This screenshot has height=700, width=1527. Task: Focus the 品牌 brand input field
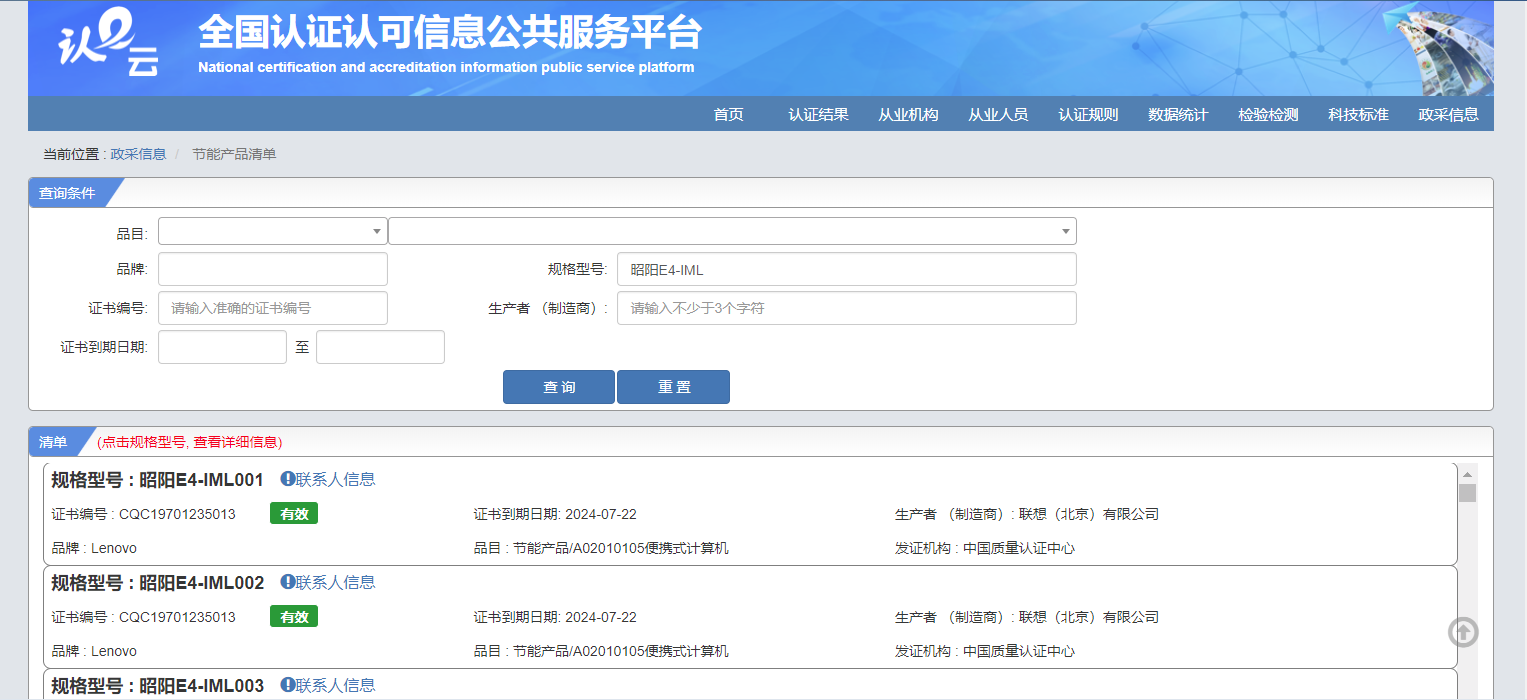[273, 269]
